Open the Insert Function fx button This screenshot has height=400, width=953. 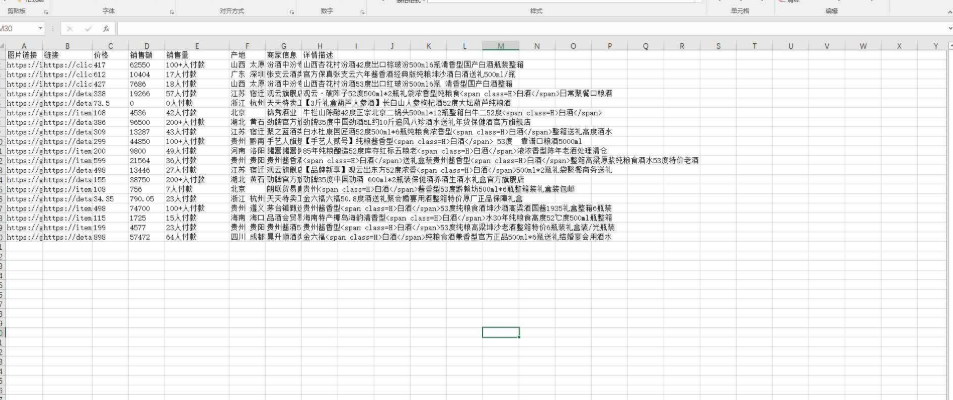pyautogui.click(x=106, y=29)
